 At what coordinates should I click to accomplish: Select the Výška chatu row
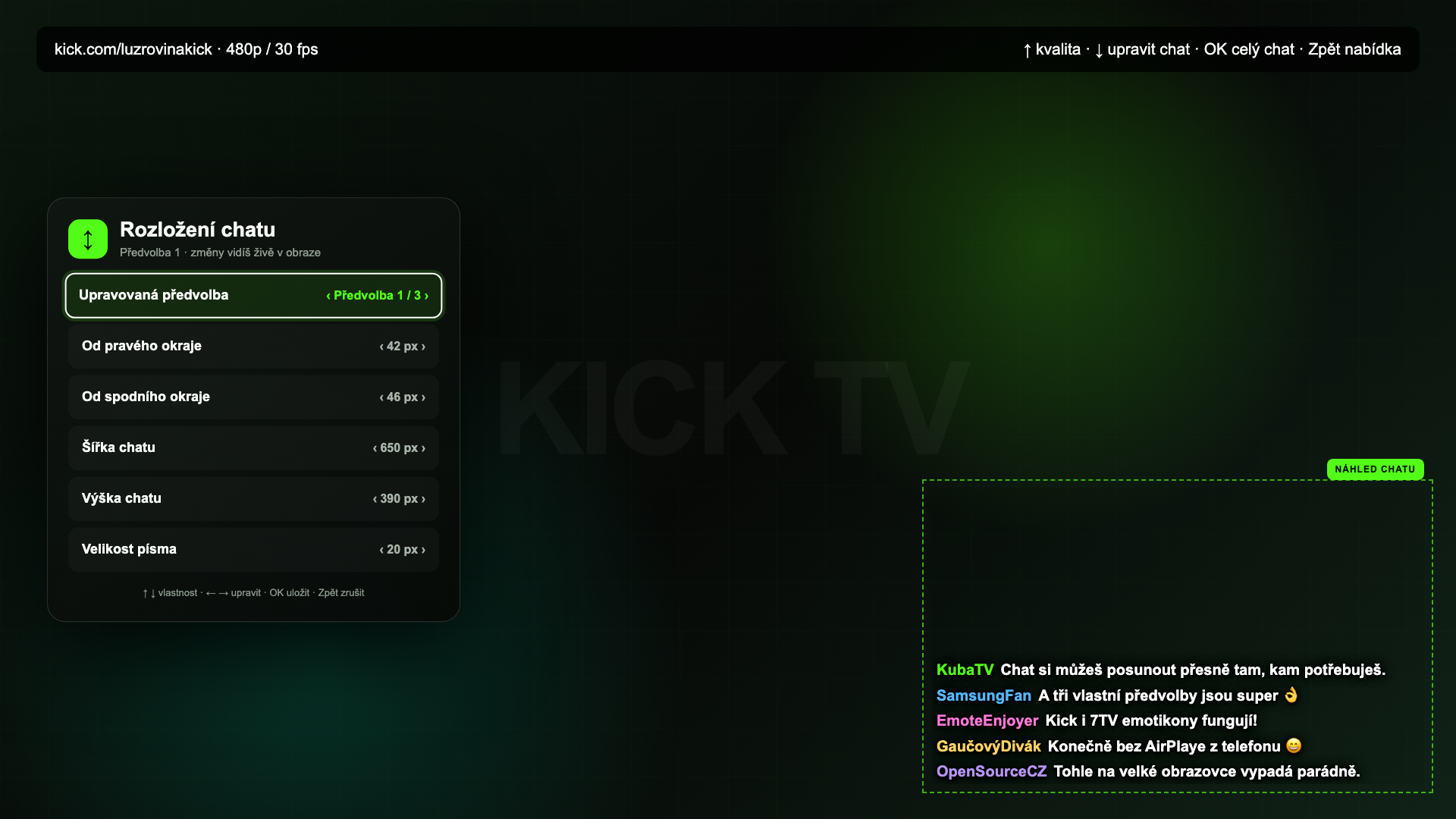click(253, 498)
